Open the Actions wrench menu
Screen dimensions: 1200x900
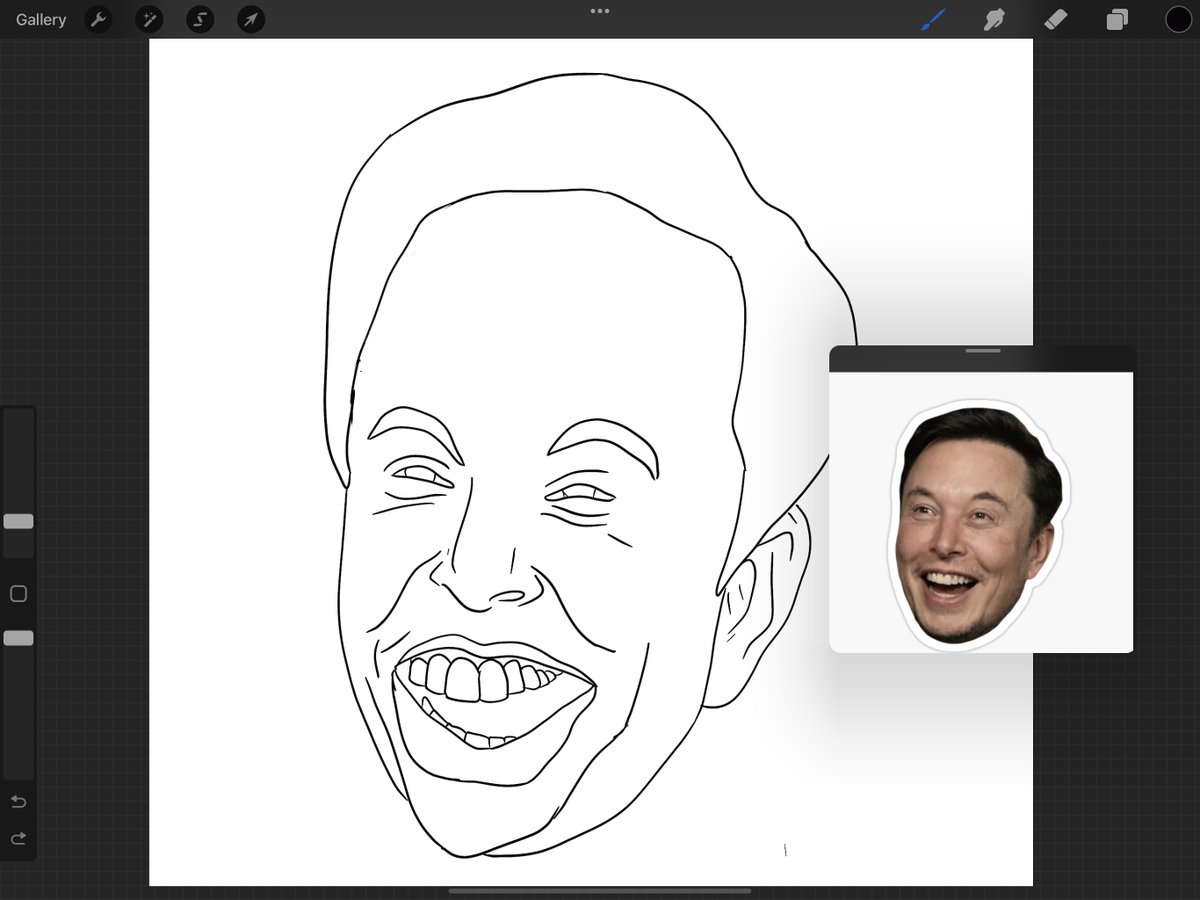pos(98,19)
